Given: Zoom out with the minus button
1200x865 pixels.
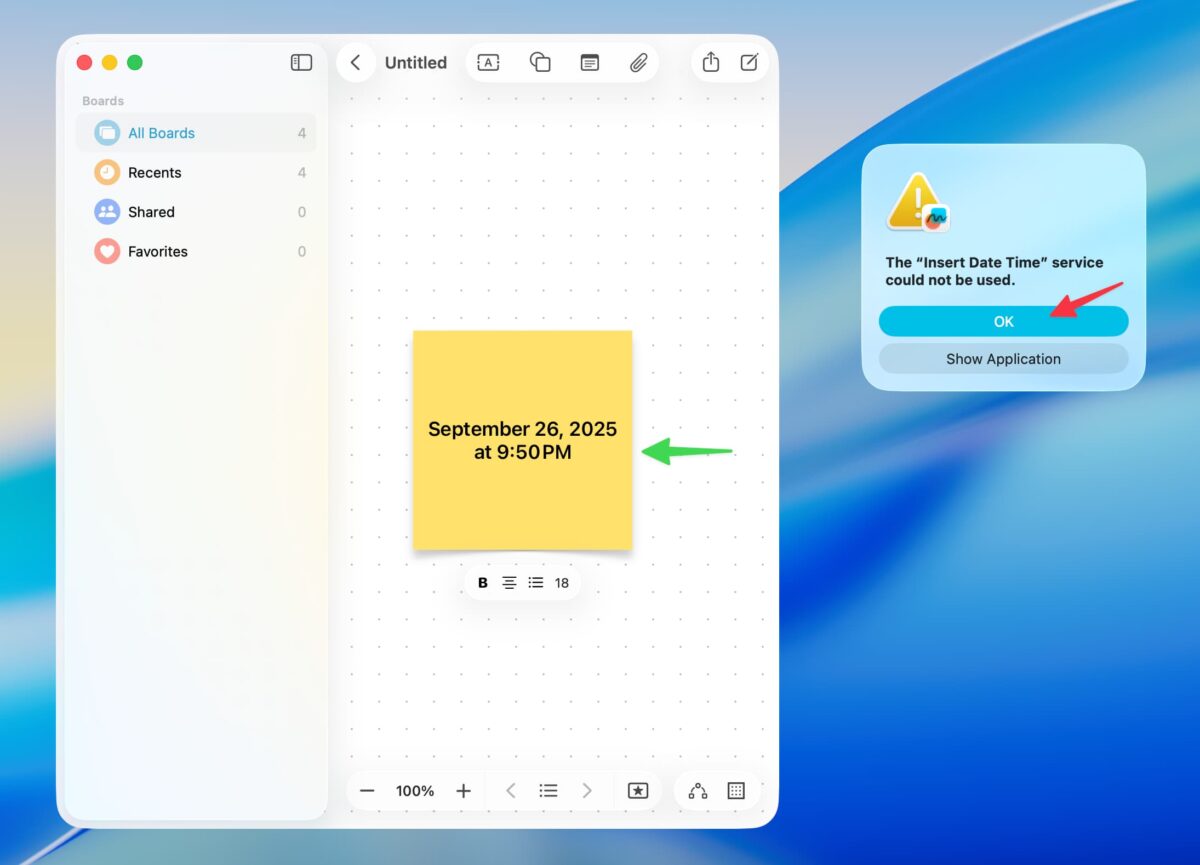Looking at the screenshot, I should click(367, 791).
